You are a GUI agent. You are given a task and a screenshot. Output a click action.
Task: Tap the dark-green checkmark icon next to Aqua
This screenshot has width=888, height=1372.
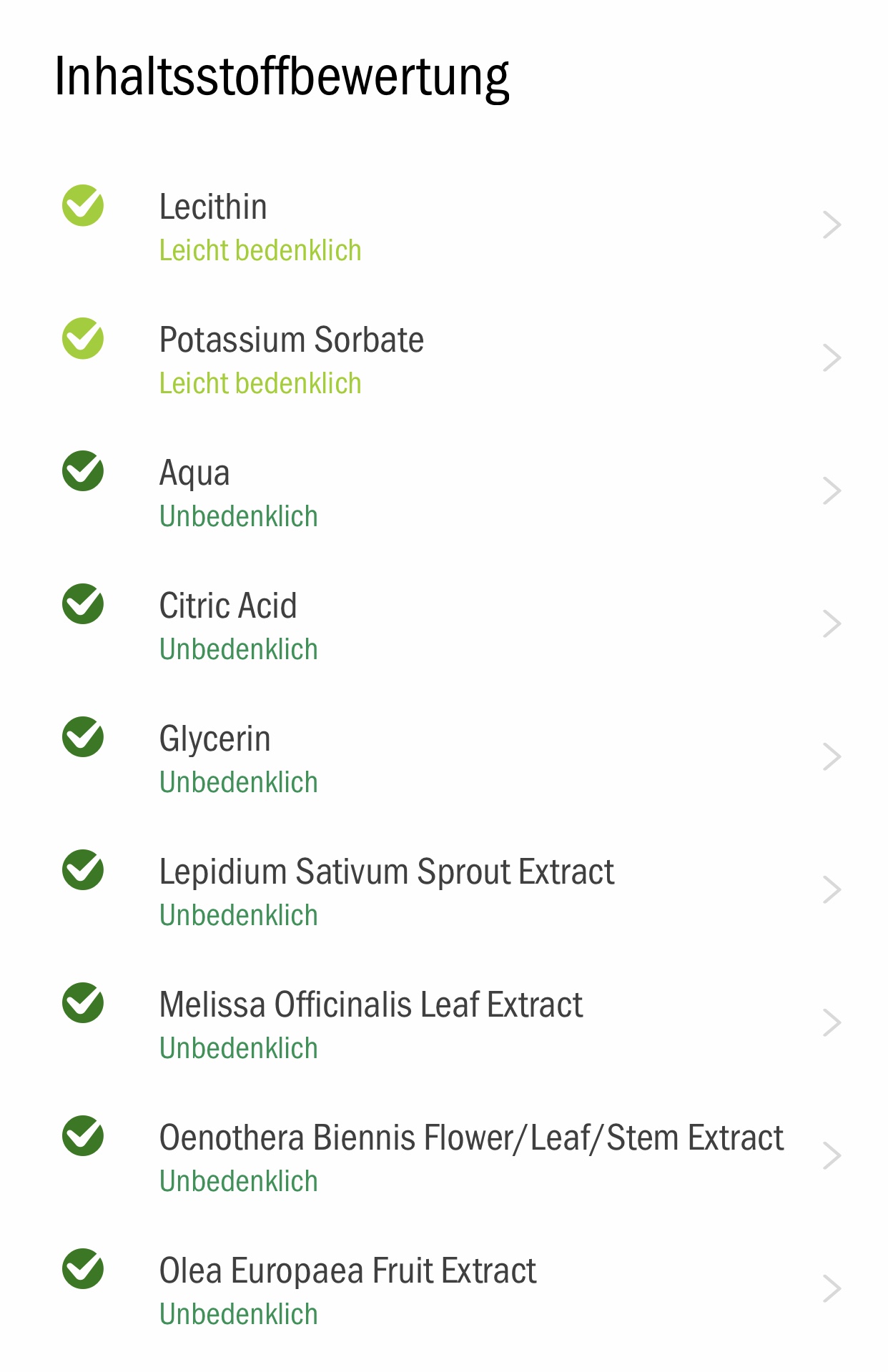point(83,471)
